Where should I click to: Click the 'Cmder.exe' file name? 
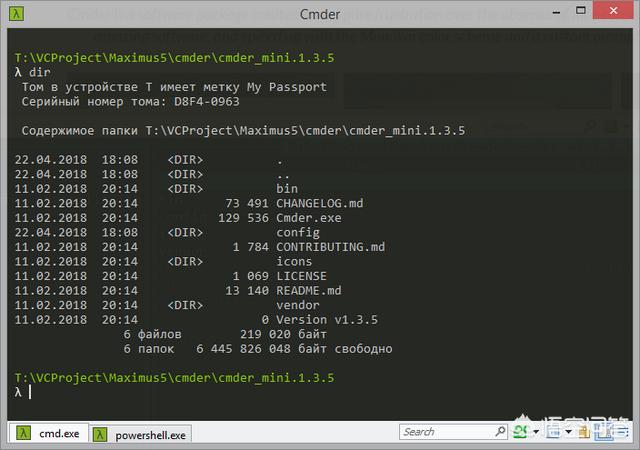point(309,218)
